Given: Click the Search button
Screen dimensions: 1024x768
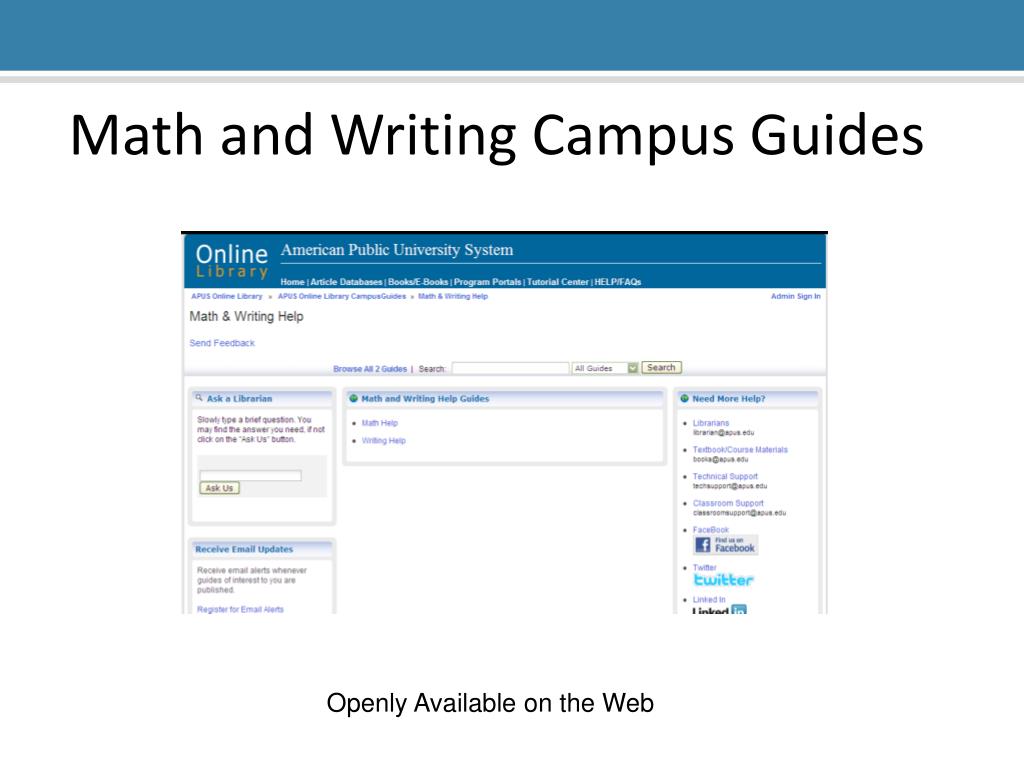Looking at the screenshot, I should pyautogui.click(x=661, y=368).
